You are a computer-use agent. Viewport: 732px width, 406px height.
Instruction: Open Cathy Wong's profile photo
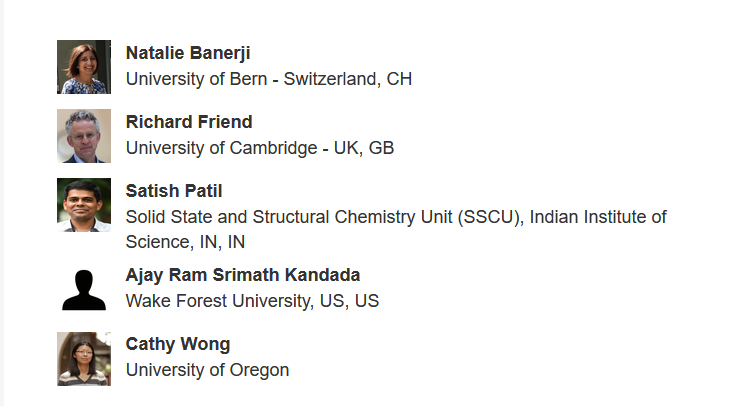point(84,359)
